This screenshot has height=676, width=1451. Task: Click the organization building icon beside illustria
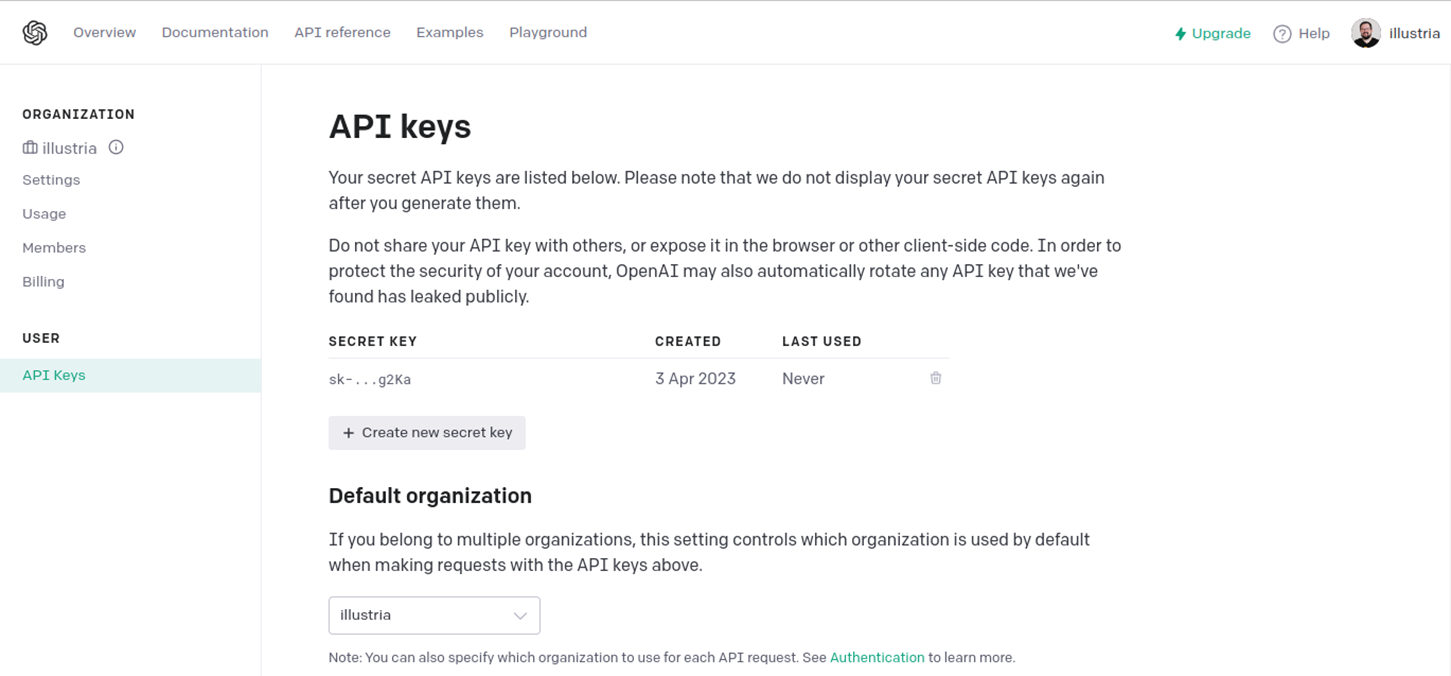[29, 147]
